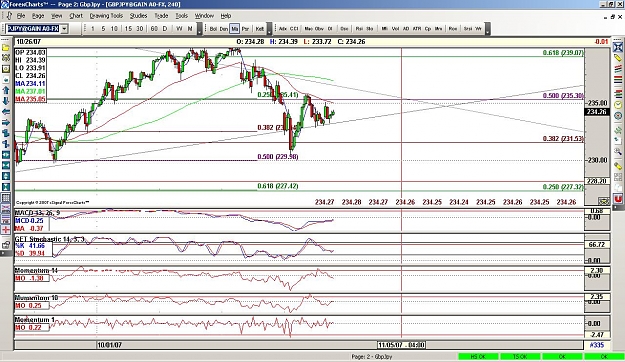Click the Obv indicator button
The width and height of the screenshot is (625, 362).
click(319, 29)
